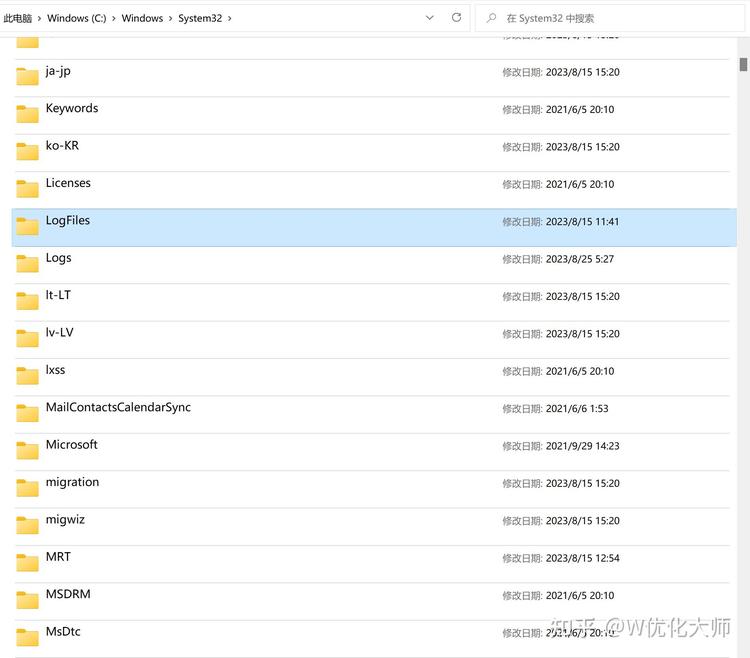Click the migwiz folder icon

click(x=27, y=525)
